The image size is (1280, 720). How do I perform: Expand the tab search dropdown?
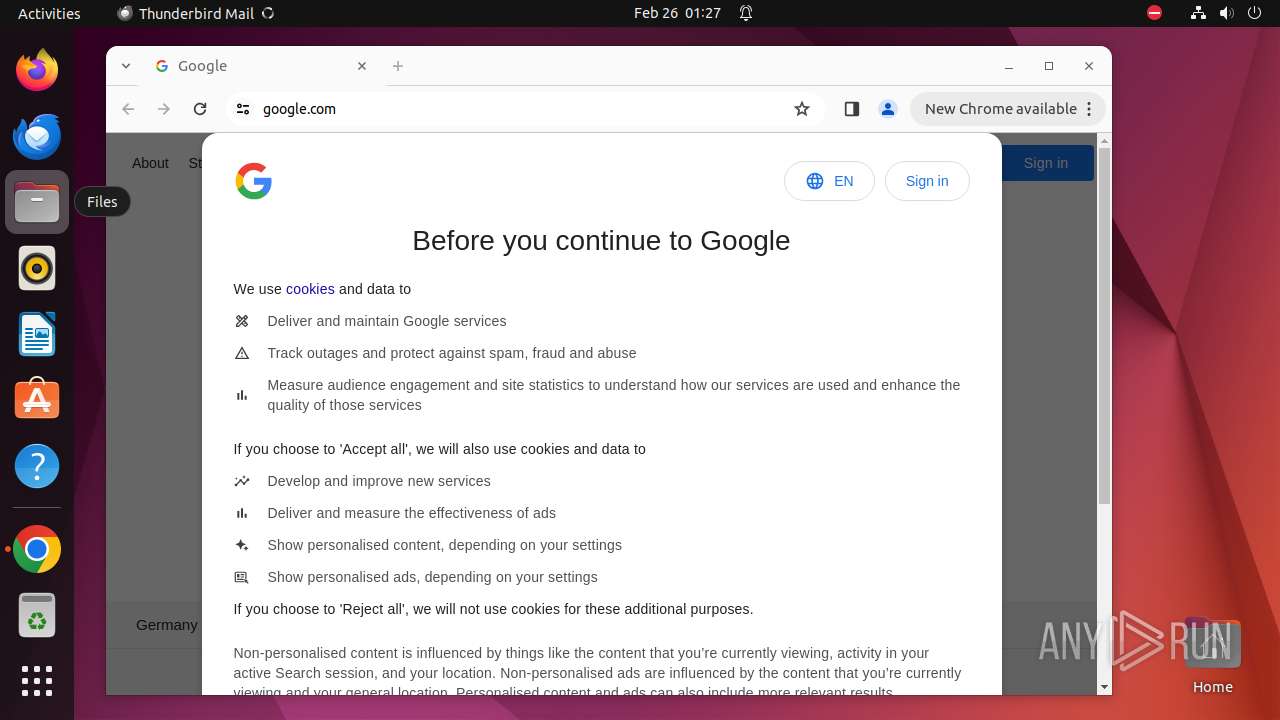[126, 66]
